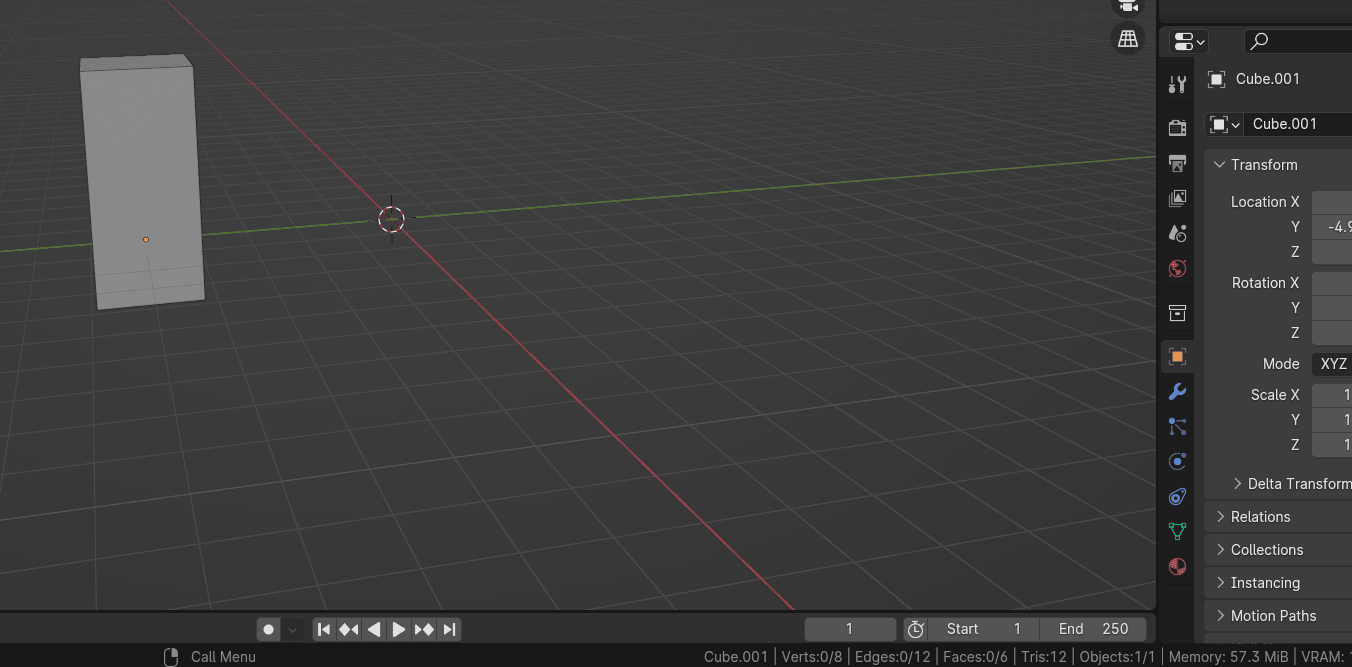The image size is (1352, 667).
Task: Toggle perspective/orthographic grid view button
Action: coord(1128,39)
